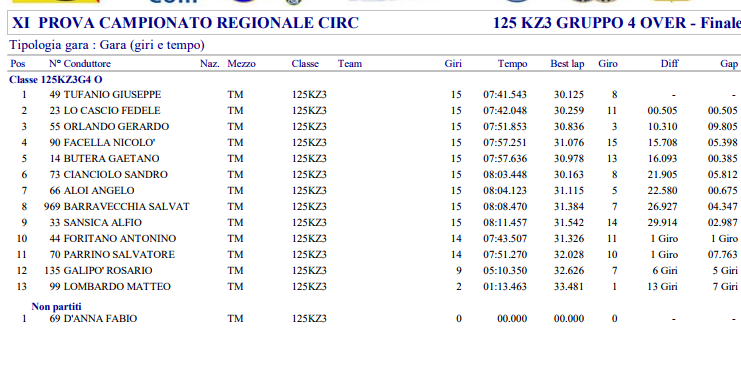Click the Gap value 5 Giri
Image resolution: width=741 pixels, height=370 pixels.
coord(725,271)
